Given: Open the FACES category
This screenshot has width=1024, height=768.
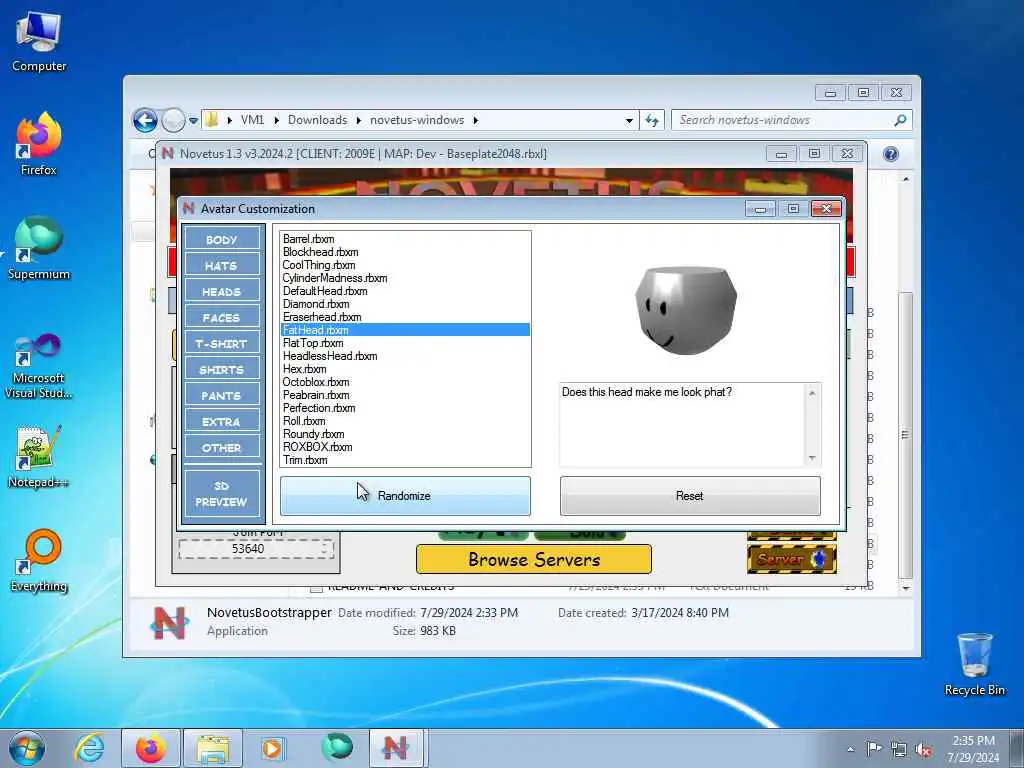Looking at the screenshot, I should tap(222, 318).
